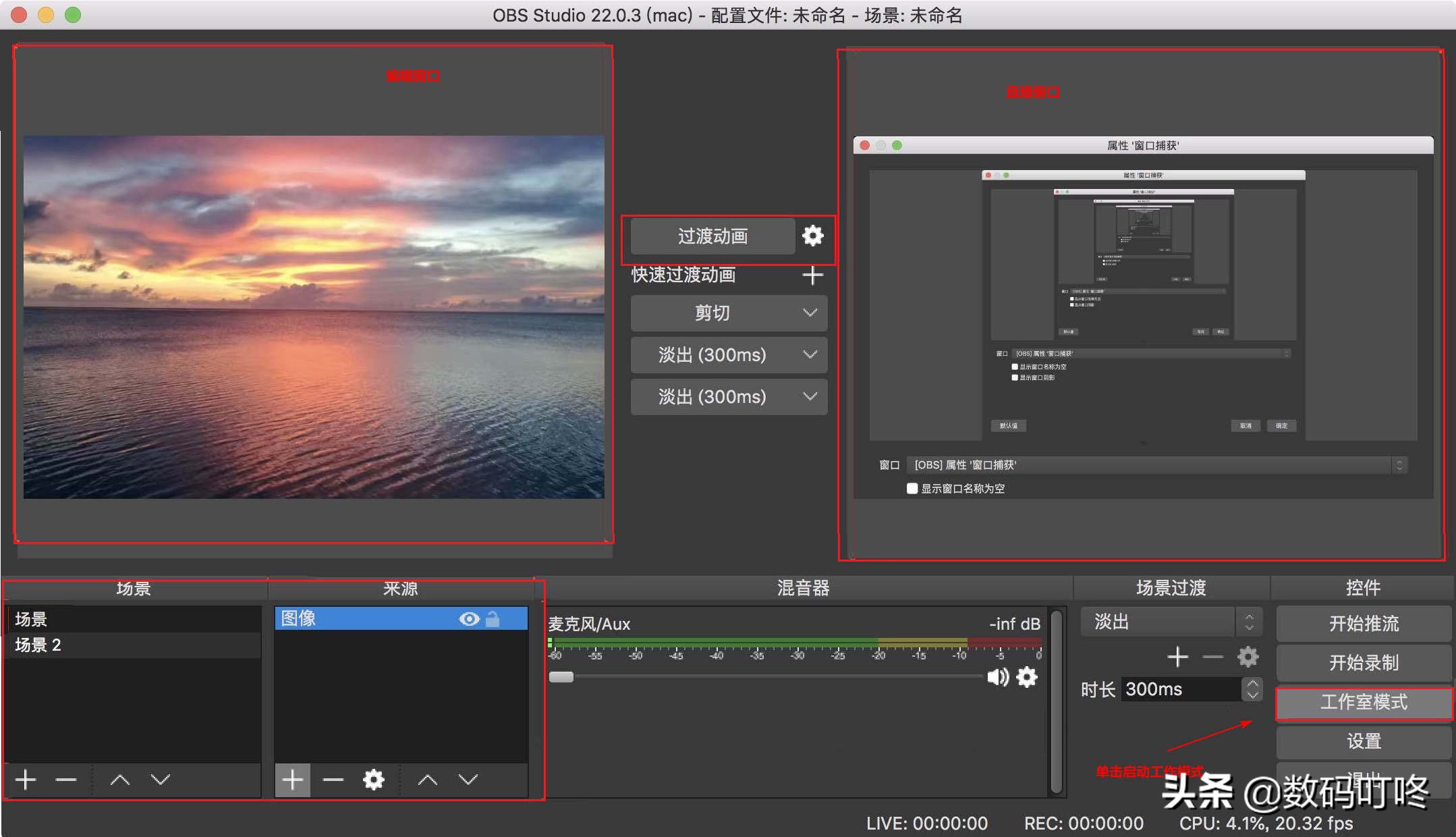The width and height of the screenshot is (1456, 837).
Task: Open the gear settings next to 过渡动画
Action: (x=813, y=236)
